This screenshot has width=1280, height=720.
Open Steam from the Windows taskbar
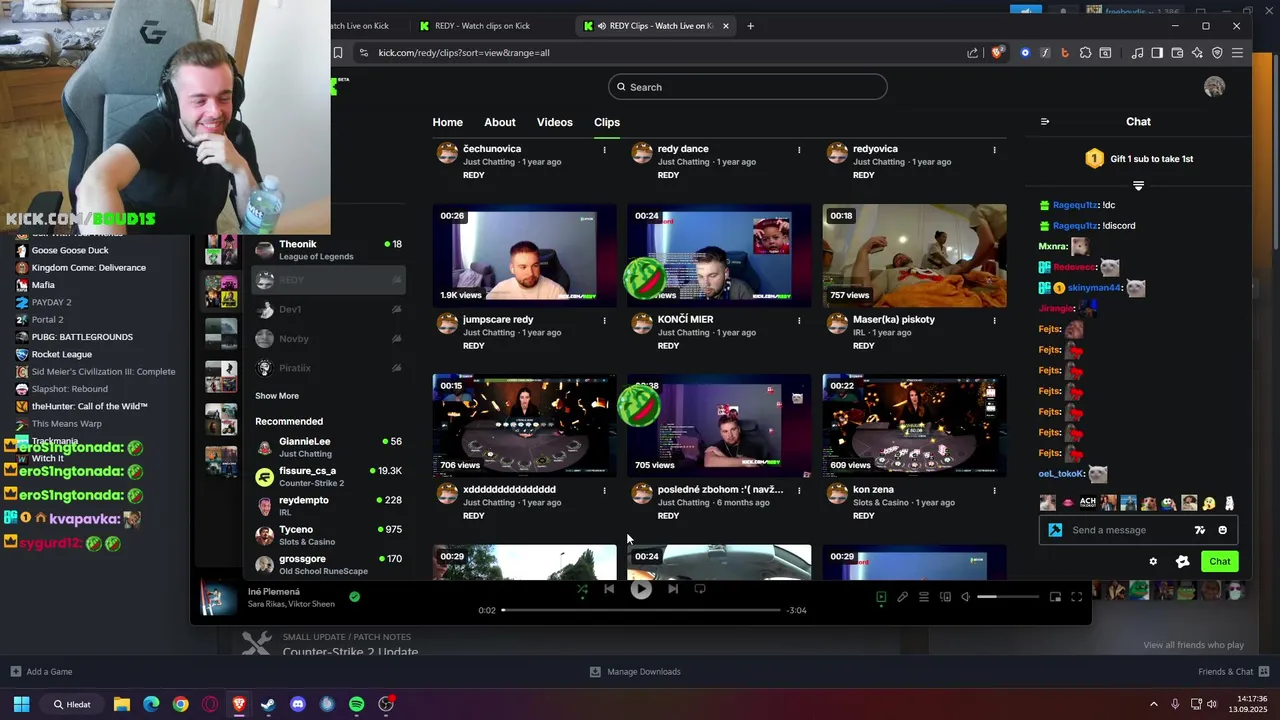pos(268,704)
